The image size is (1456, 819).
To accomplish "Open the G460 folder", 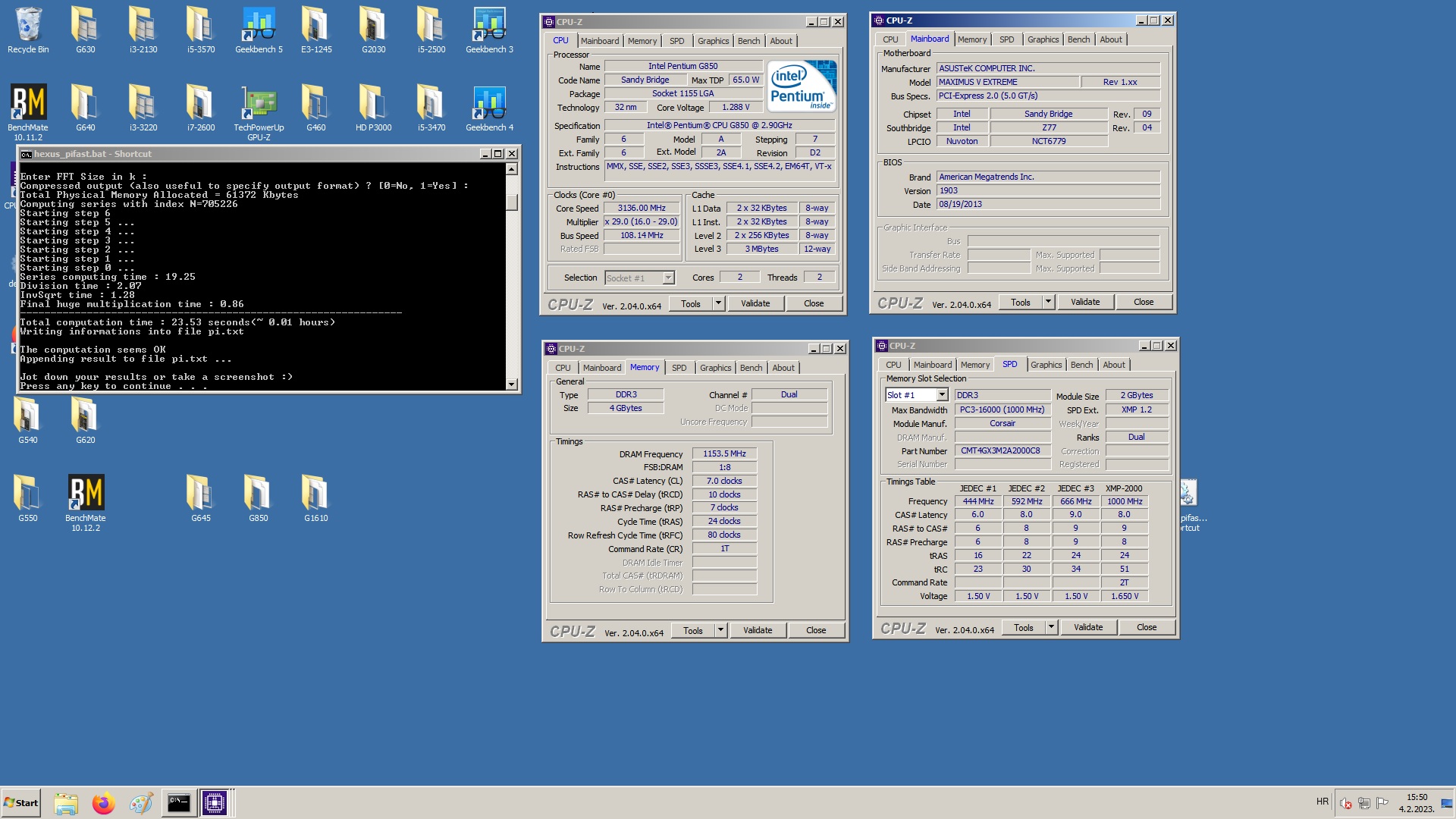I will click(x=316, y=108).
